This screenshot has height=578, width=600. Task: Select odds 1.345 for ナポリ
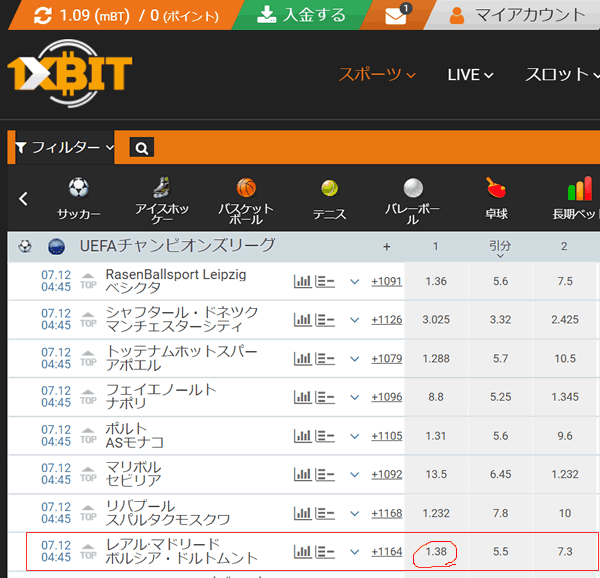point(565,397)
